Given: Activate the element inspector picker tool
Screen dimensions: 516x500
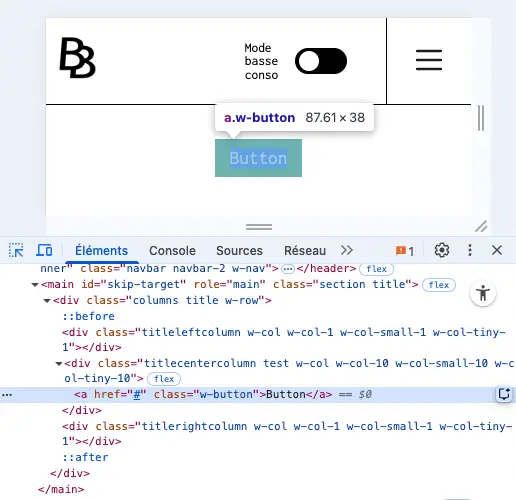Looking at the screenshot, I should [x=16, y=250].
